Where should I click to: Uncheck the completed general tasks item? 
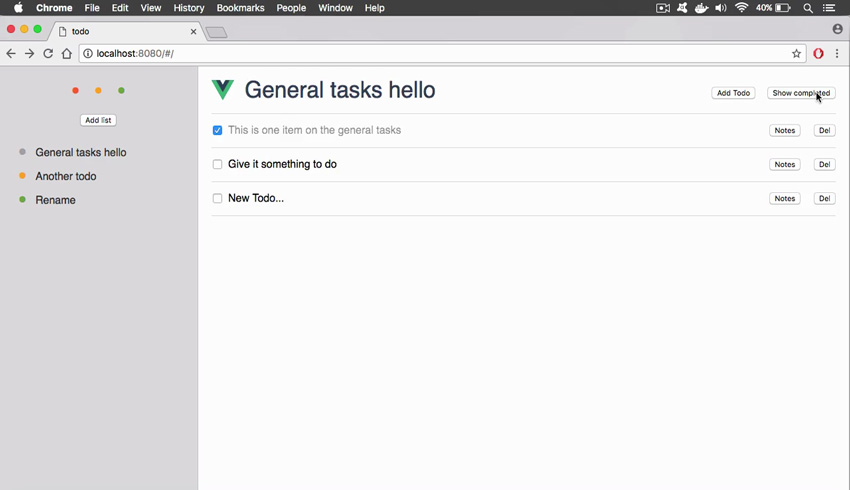[x=217, y=130]
